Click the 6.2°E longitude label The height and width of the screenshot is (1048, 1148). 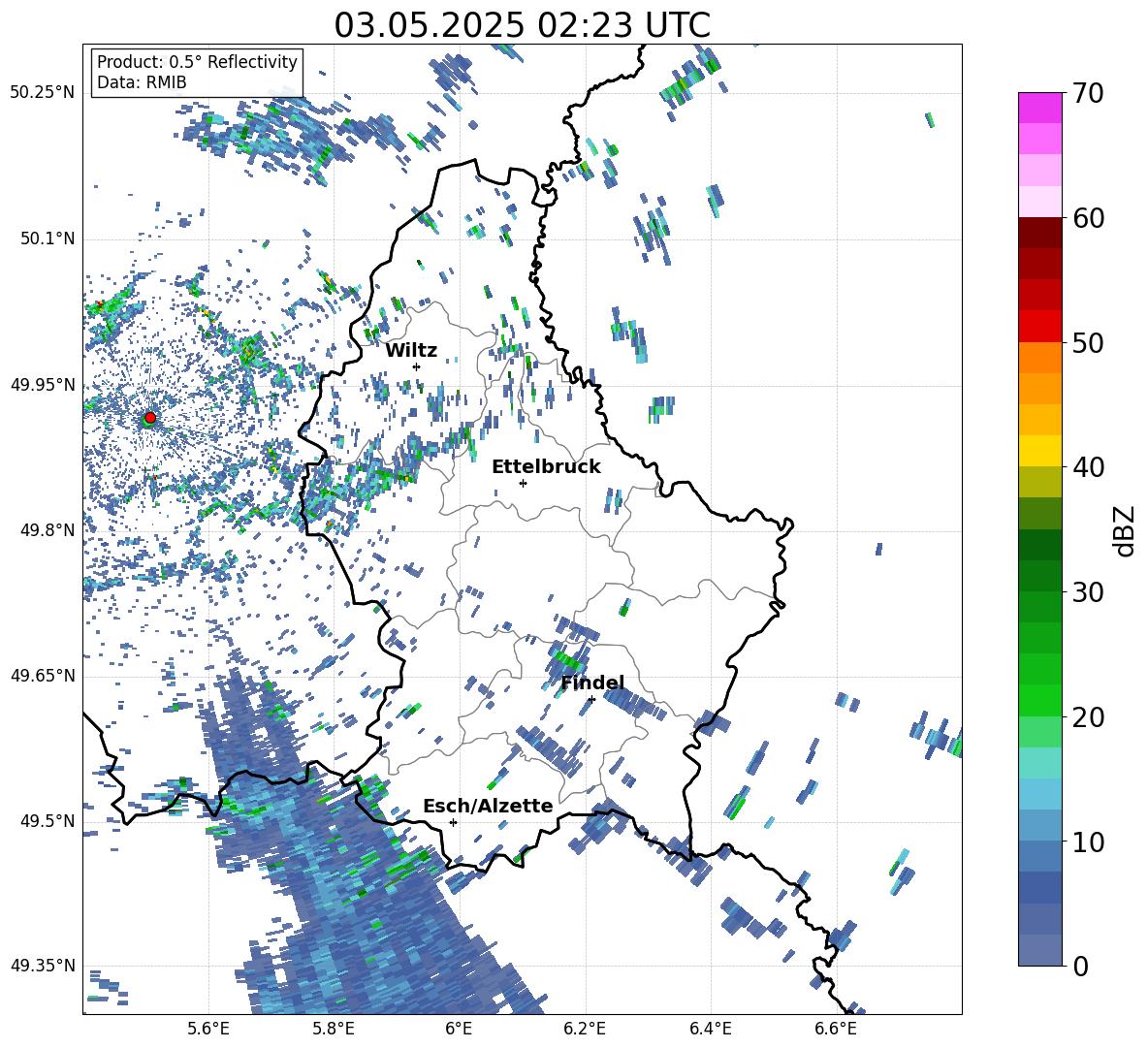point(585,1029)
